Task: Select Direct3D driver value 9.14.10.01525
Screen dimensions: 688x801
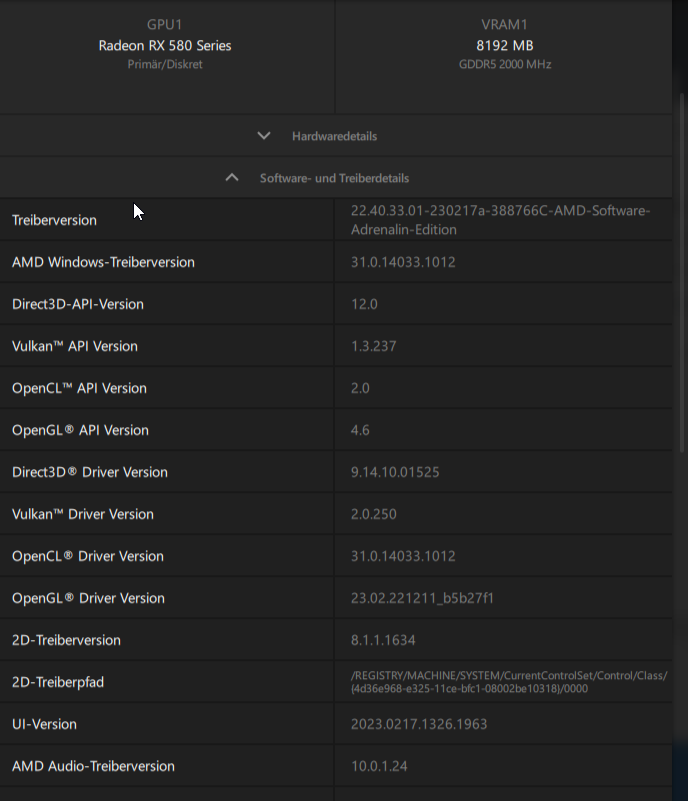Action: [395, 472]
